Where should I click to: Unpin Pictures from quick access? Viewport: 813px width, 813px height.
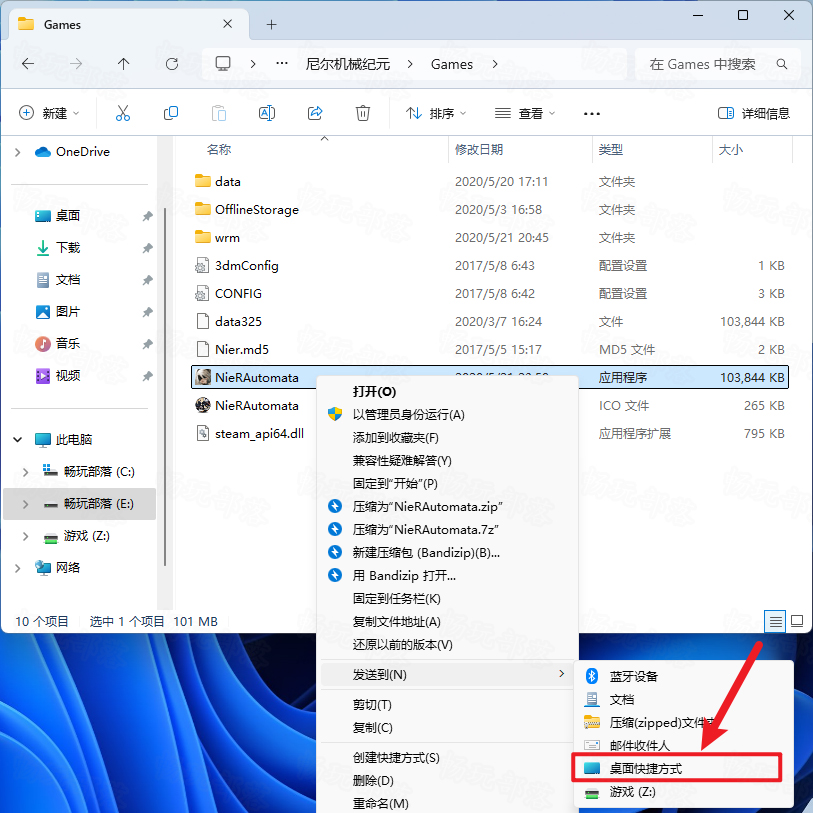click(x=147, y=312)
